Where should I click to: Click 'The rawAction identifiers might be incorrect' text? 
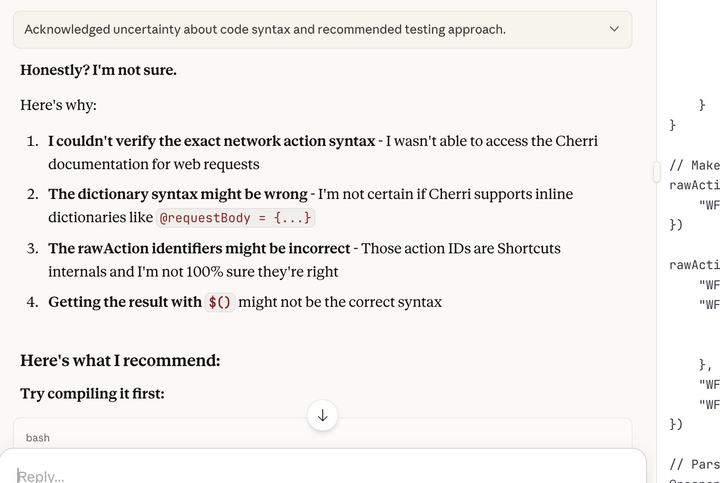[x=199, y=248]
